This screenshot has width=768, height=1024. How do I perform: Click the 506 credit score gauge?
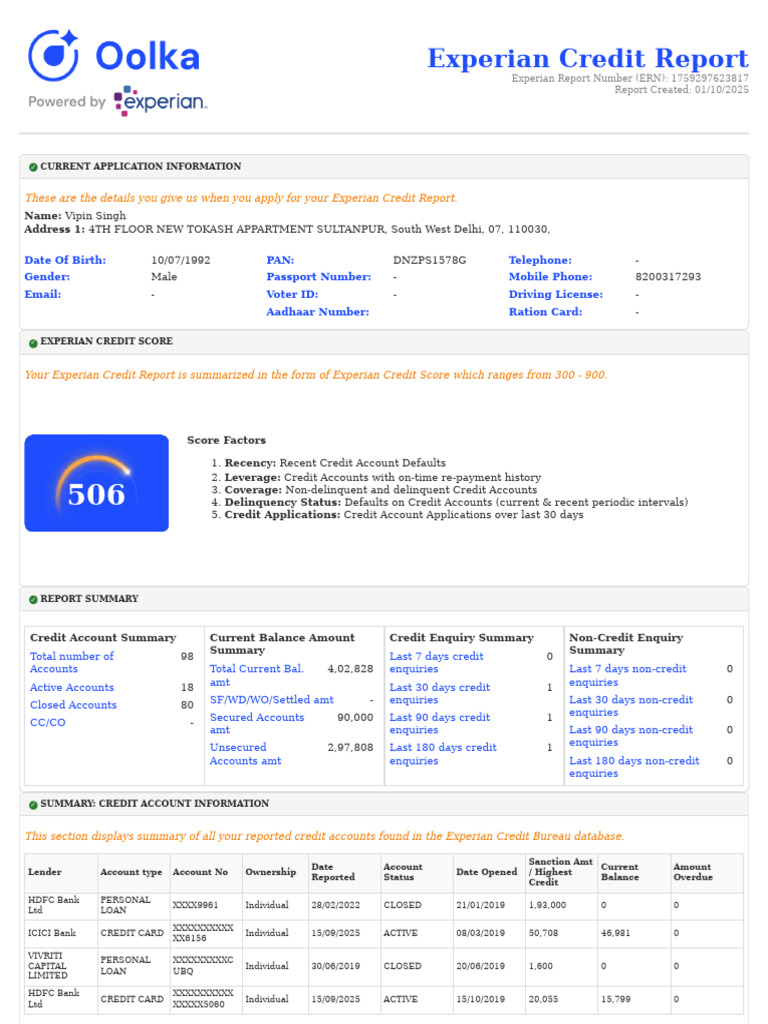point(97,483)
